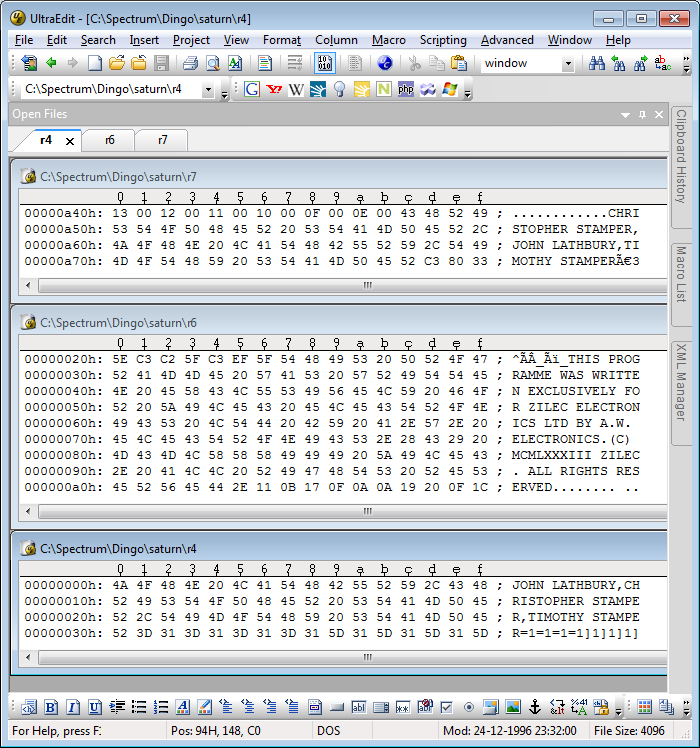
Task: Click the Google search toolbar icon
Action: coord(252,89)
